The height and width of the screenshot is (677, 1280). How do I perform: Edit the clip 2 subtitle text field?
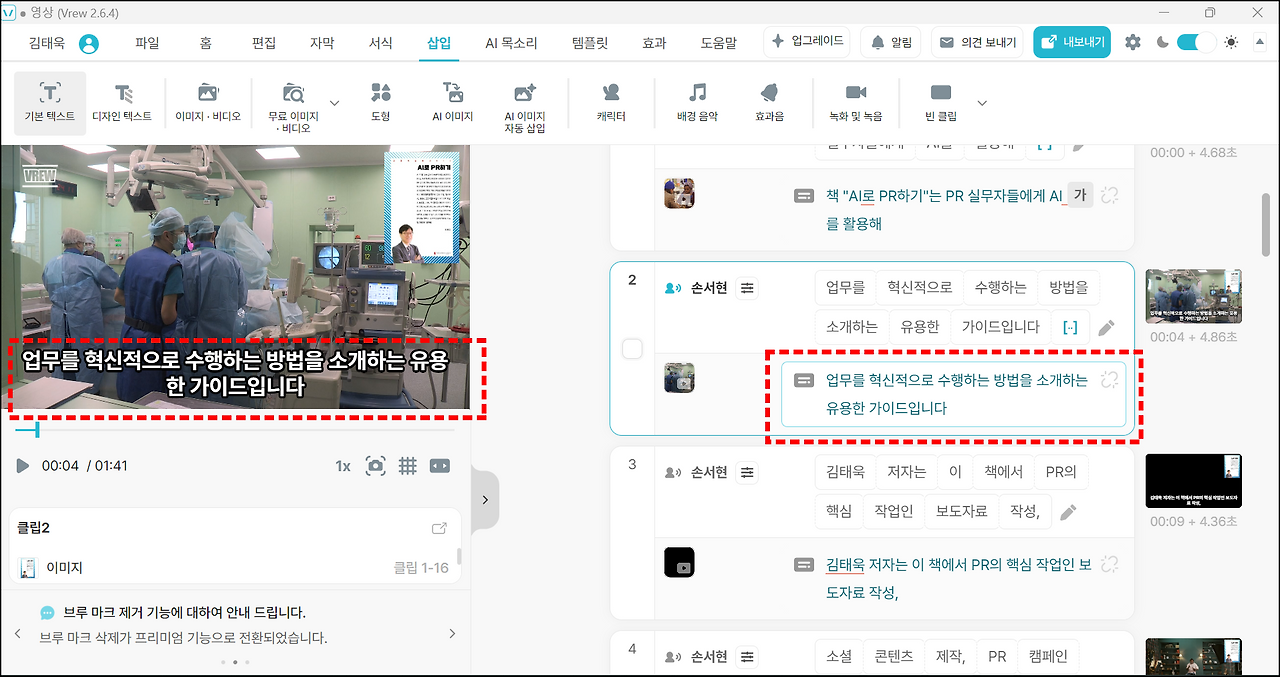click(x=953, y=394)
